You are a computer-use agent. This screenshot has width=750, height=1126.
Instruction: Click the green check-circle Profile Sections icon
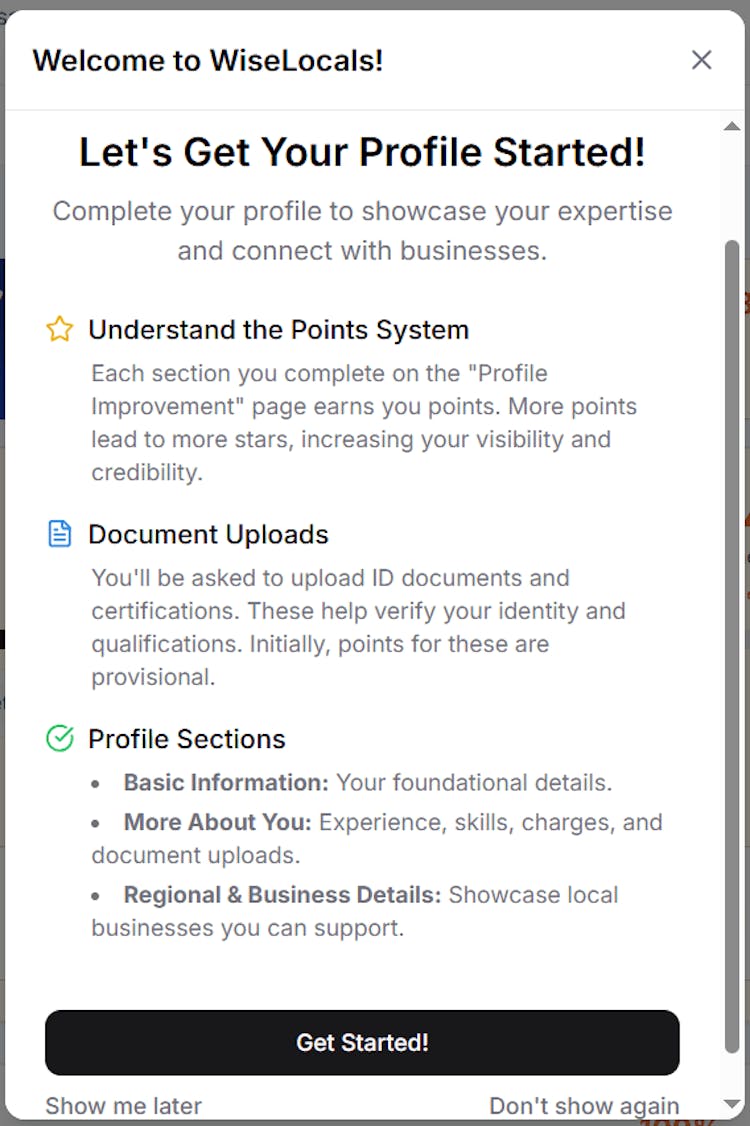pyautogui.click(x=60, y=738)
